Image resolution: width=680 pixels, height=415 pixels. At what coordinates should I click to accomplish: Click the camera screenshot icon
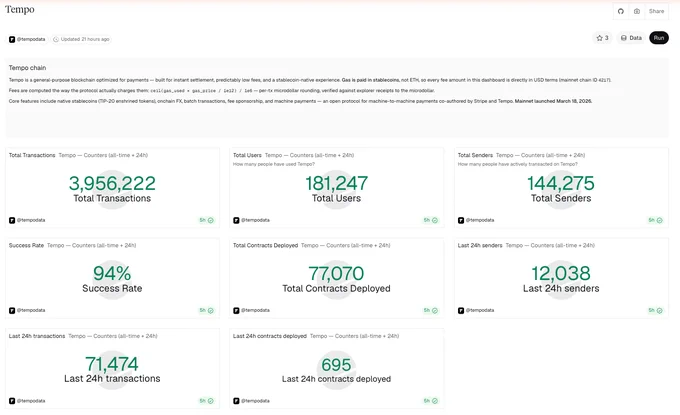tap(637, 11)
